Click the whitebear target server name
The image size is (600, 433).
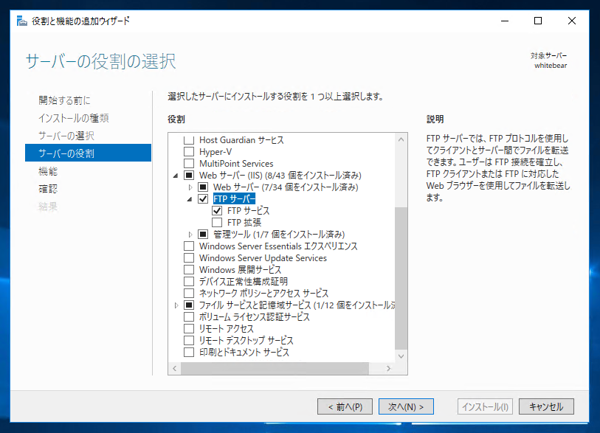(551, 65)
